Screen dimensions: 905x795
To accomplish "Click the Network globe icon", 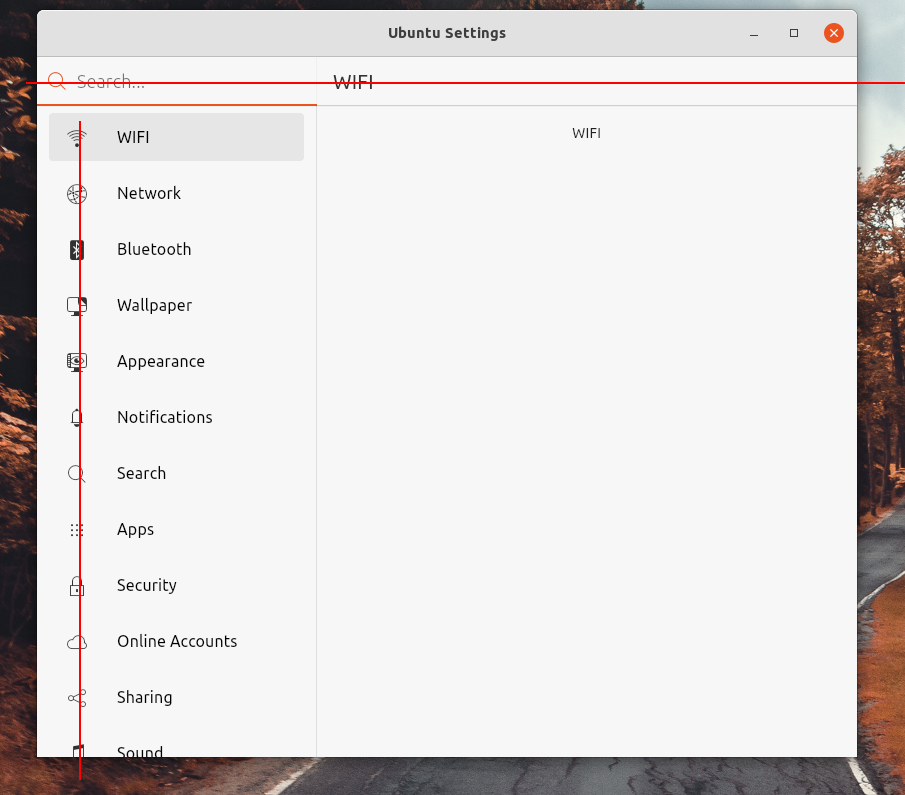I will pos(77,193).
